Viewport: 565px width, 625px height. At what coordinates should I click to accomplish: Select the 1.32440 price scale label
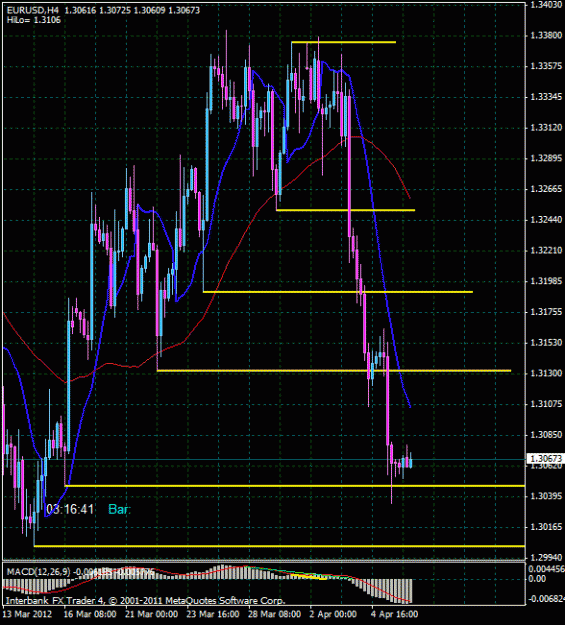[546, 220]
